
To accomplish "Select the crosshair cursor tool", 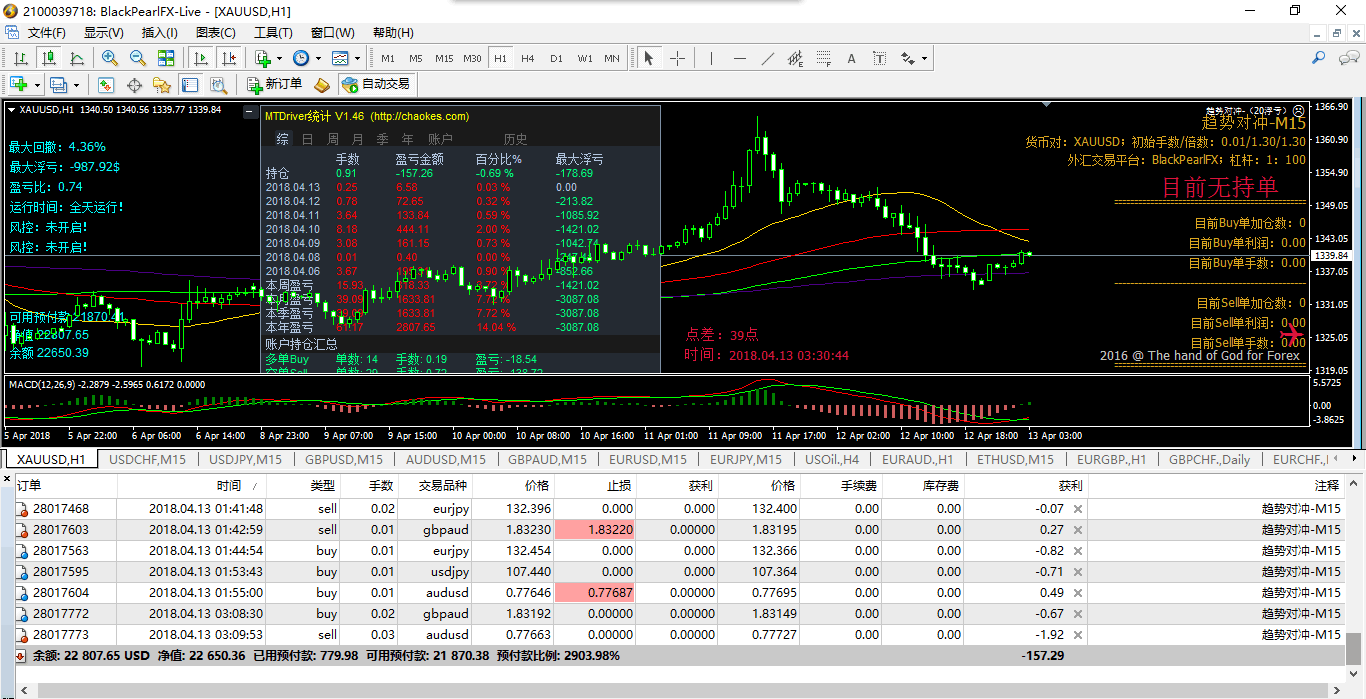I will [677, 58].
